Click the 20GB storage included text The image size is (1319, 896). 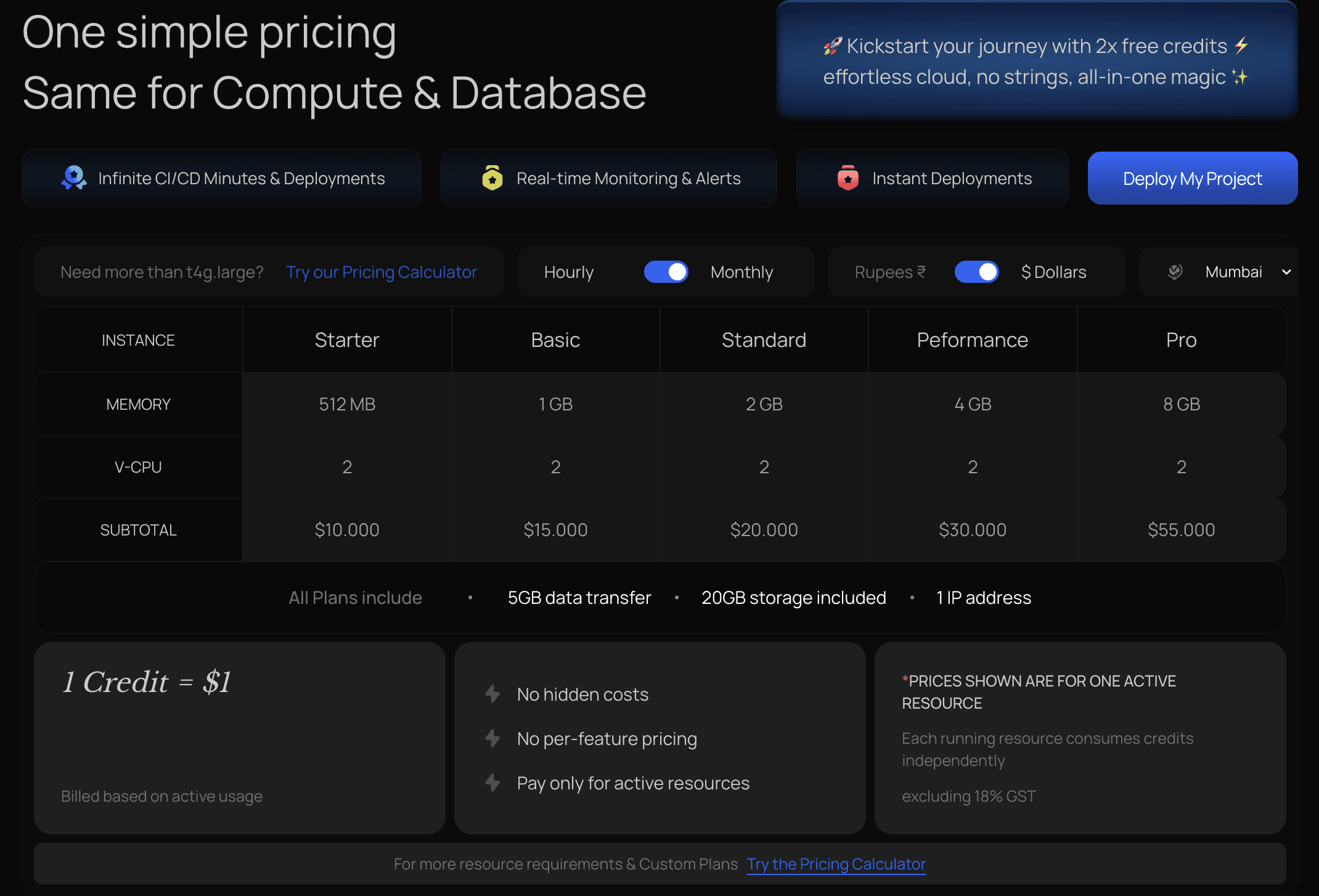tap(794, 598)
